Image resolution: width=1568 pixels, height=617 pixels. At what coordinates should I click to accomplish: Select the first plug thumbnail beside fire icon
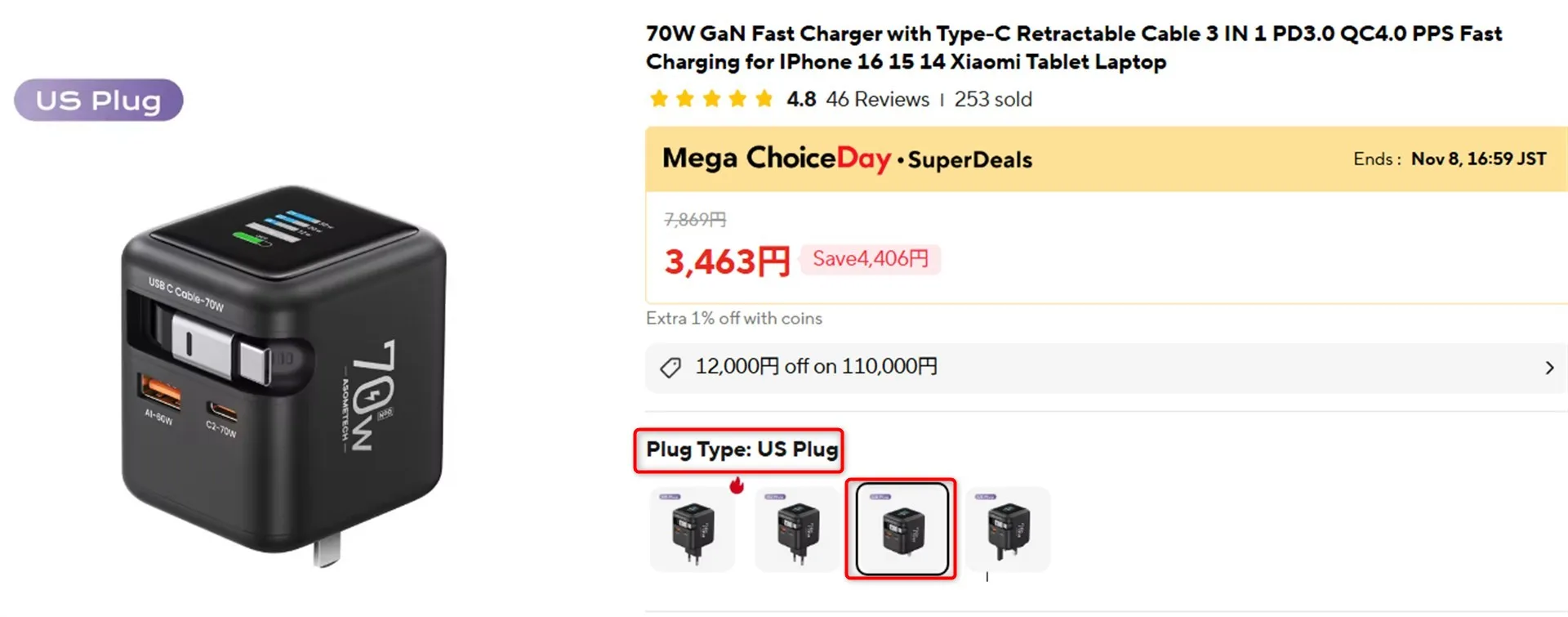[693, 530]
